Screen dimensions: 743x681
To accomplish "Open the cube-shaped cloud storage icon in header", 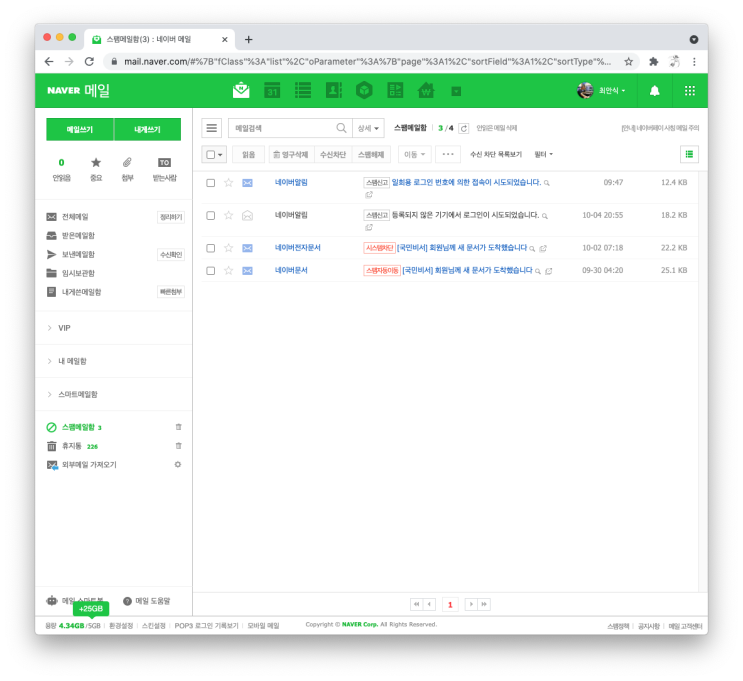I will (x=364, y=90).
